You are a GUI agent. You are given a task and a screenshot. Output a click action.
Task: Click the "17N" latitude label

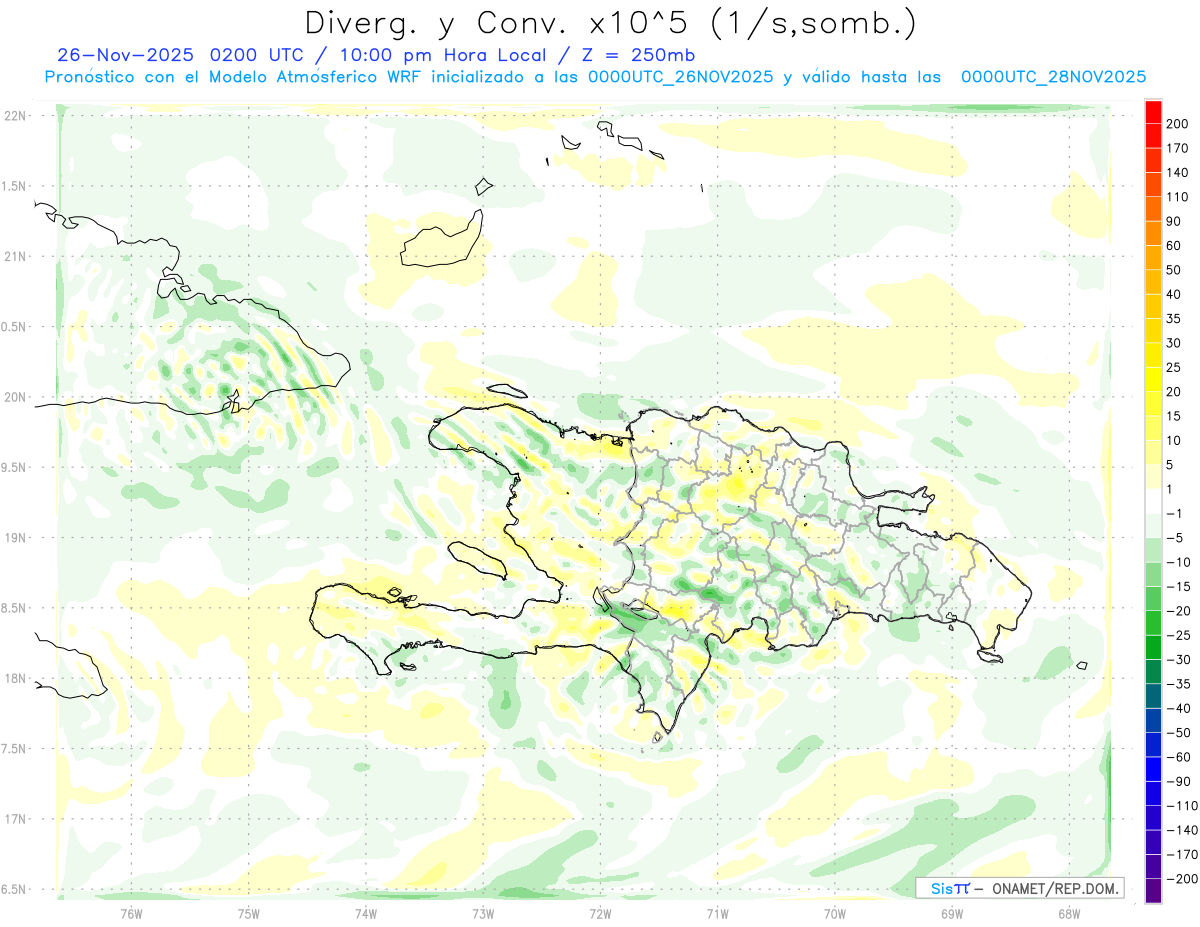pos(14,819)
